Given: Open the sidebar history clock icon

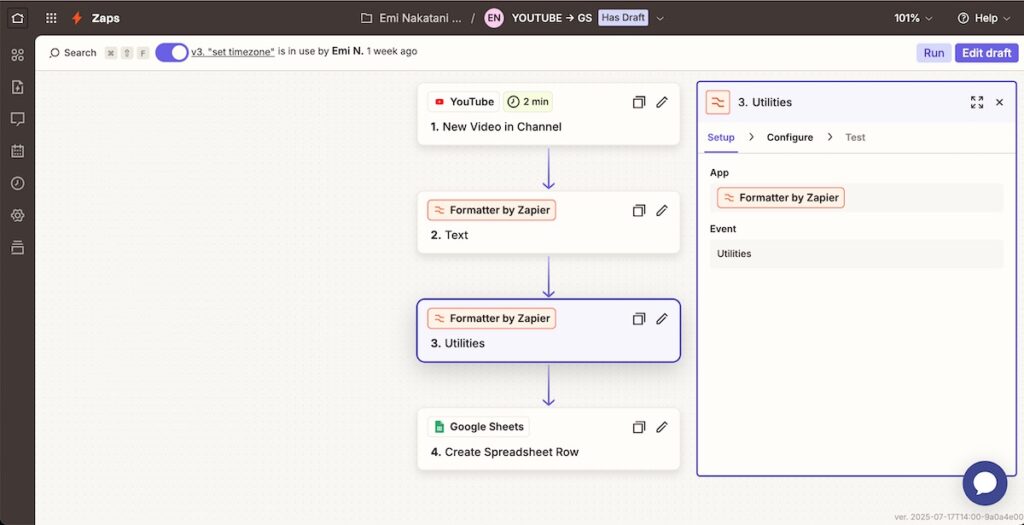Looking at the screenshot, I should (18, 183).
